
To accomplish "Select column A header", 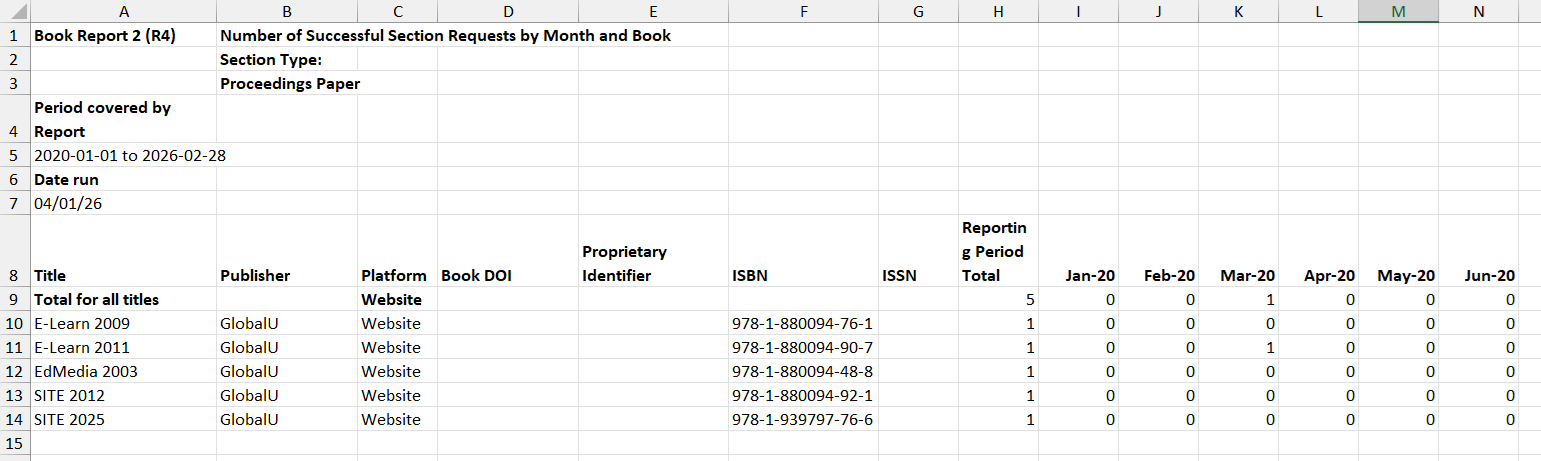I will tap(123, 11).
